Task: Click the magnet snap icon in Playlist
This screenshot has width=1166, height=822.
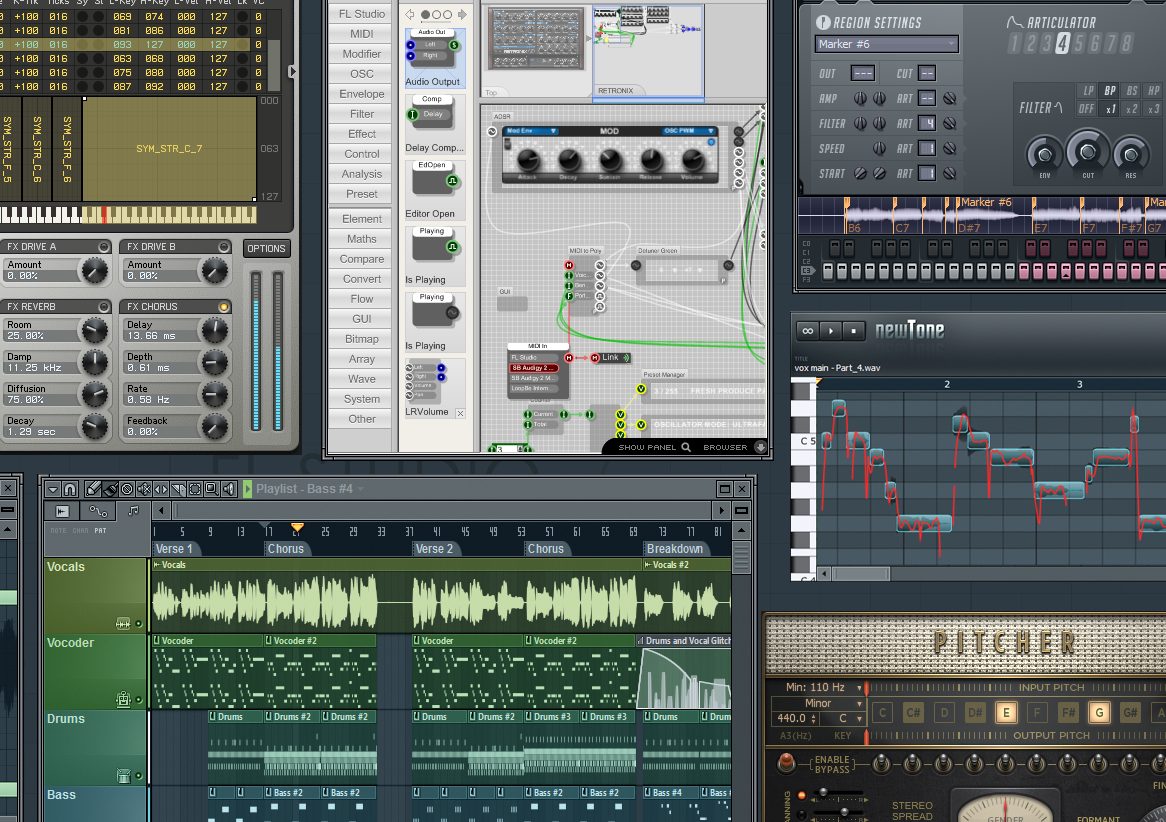Action: point(70,489)
